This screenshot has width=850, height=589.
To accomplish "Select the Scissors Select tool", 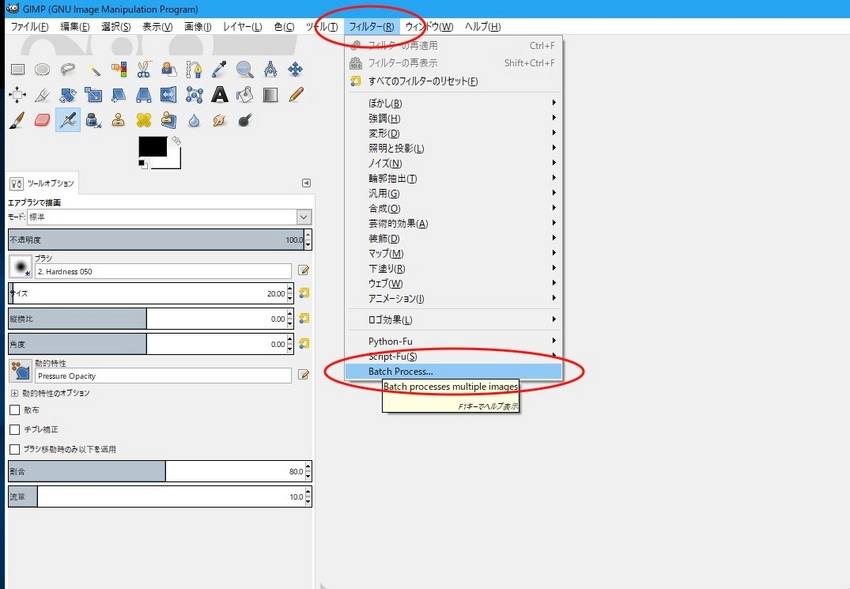I will [144, 69].
